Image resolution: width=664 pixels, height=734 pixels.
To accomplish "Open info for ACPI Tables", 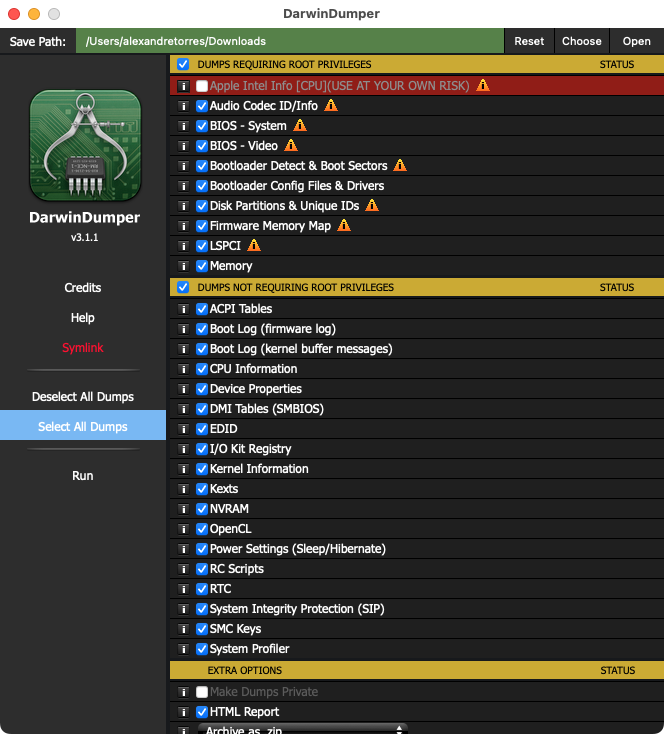I will 184,309.
